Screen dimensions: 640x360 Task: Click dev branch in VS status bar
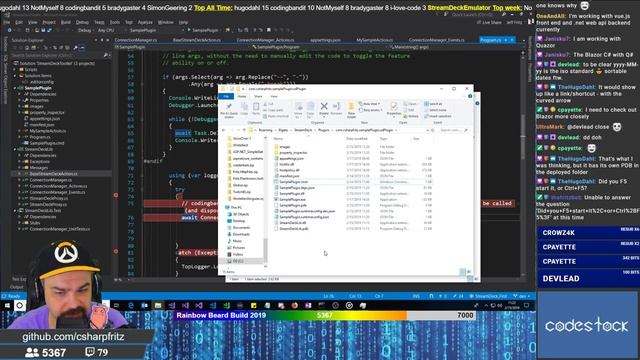point(522,296)
